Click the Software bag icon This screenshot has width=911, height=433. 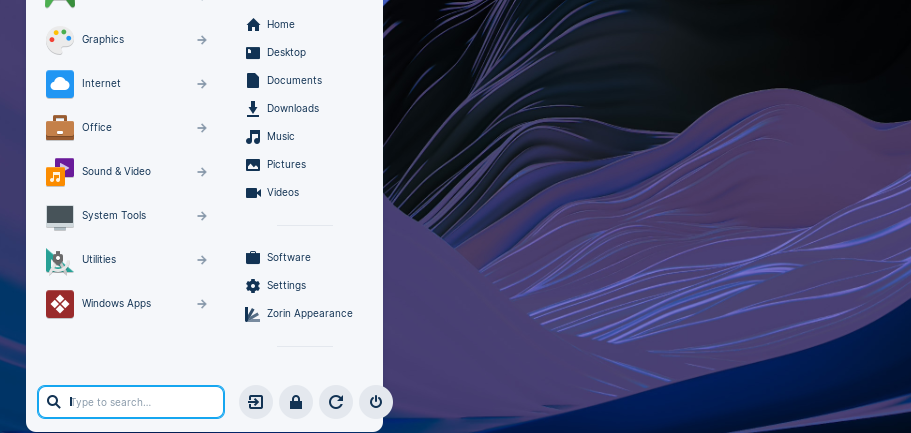(253, 257)
